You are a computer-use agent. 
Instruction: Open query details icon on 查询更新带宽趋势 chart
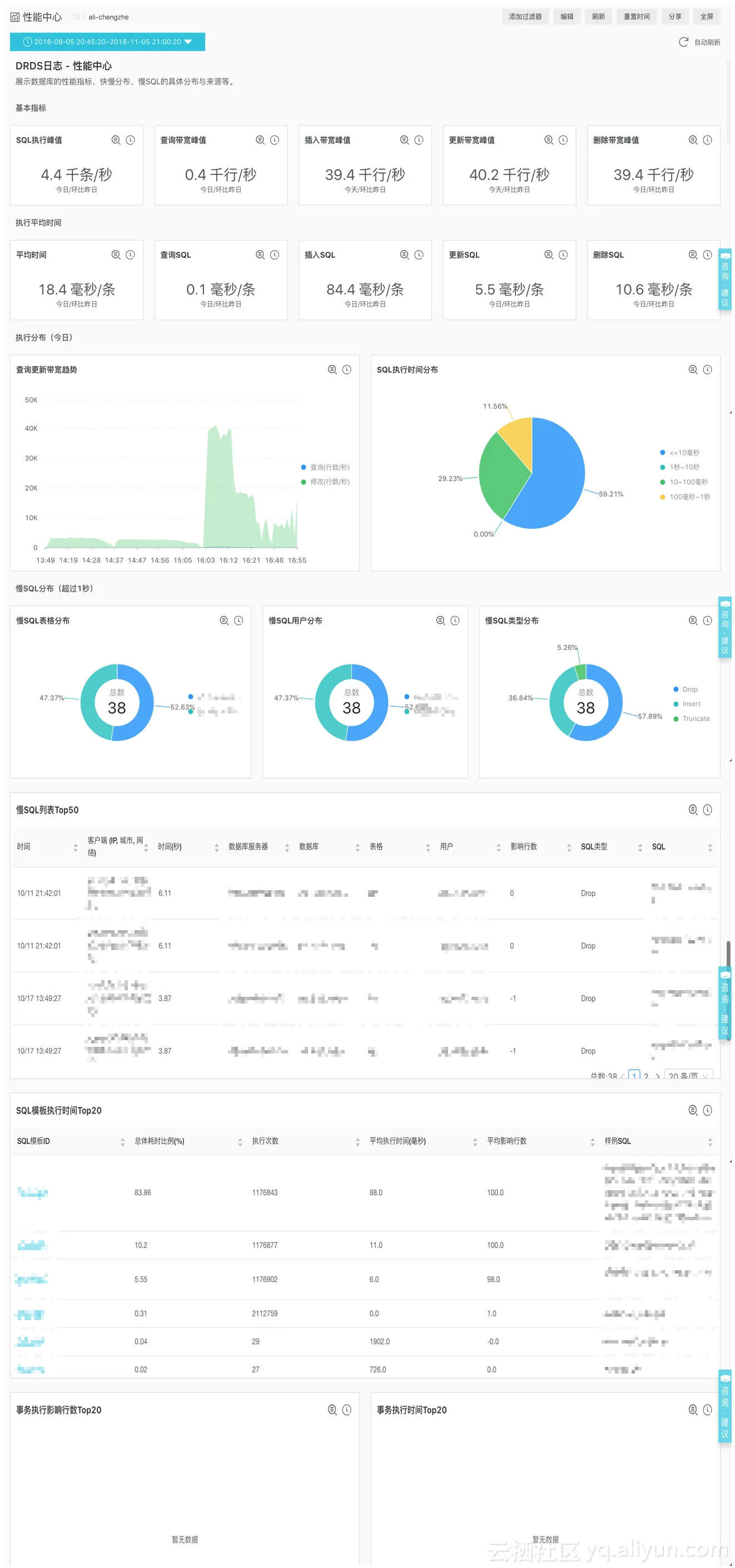[x=332, y=369]
